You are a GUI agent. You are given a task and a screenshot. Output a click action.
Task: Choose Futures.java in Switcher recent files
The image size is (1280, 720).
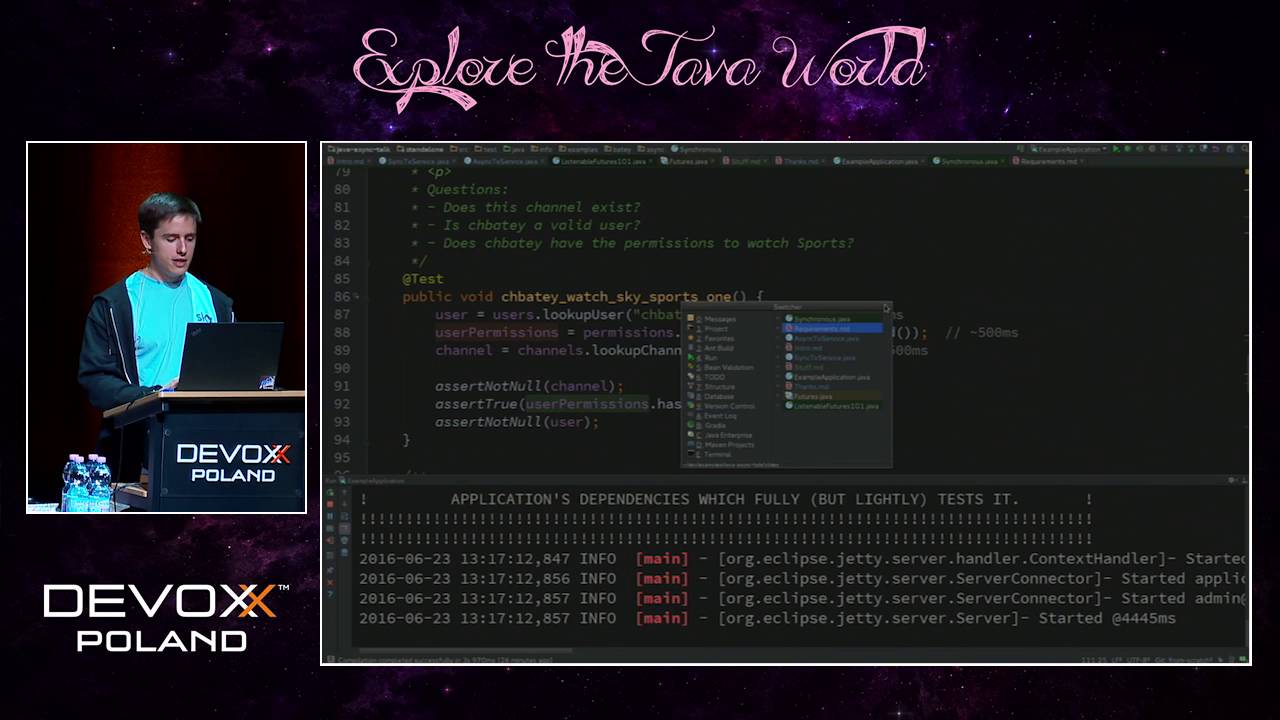pos(832,396)
